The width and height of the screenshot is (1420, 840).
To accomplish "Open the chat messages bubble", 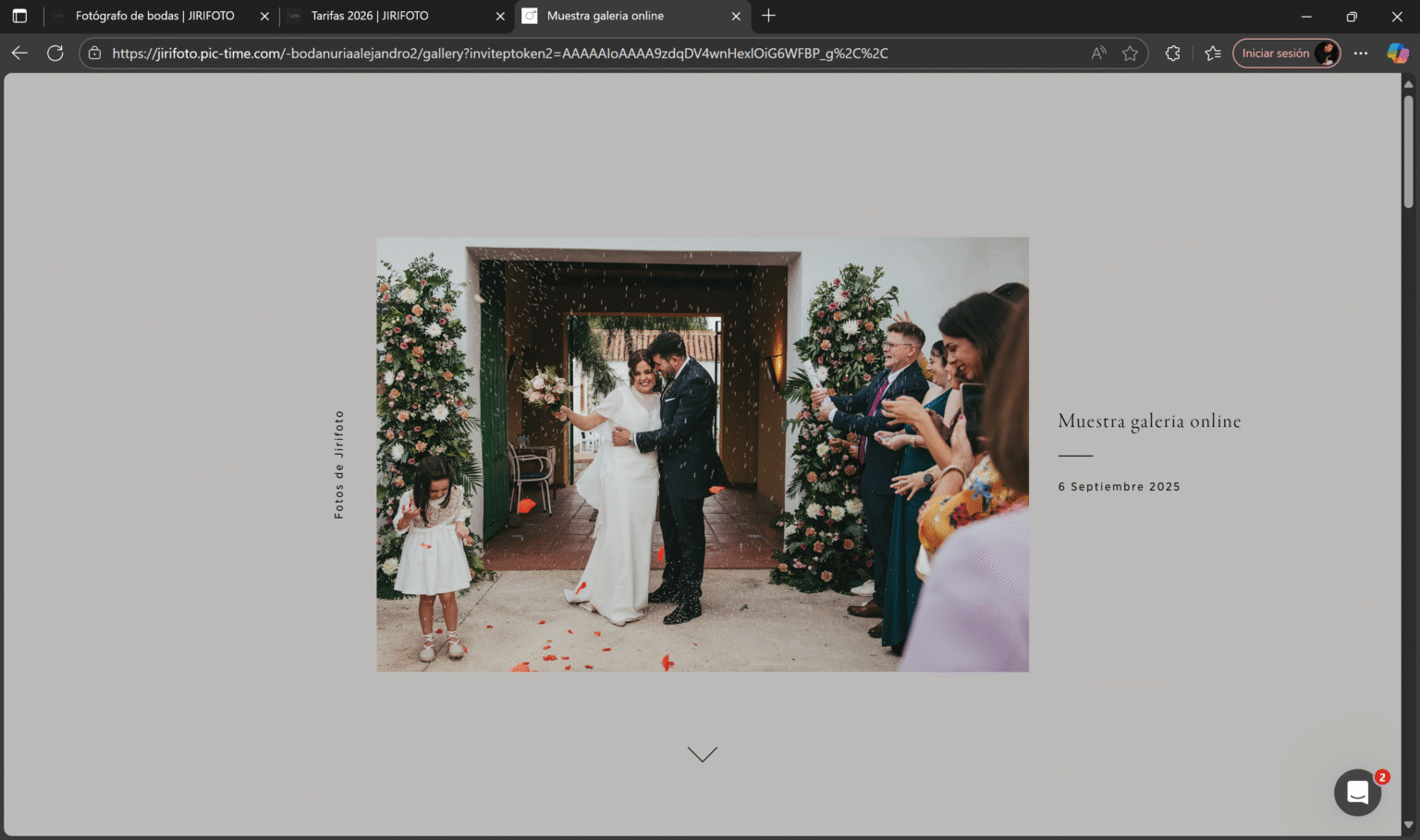I will [x=1357, y=793].
